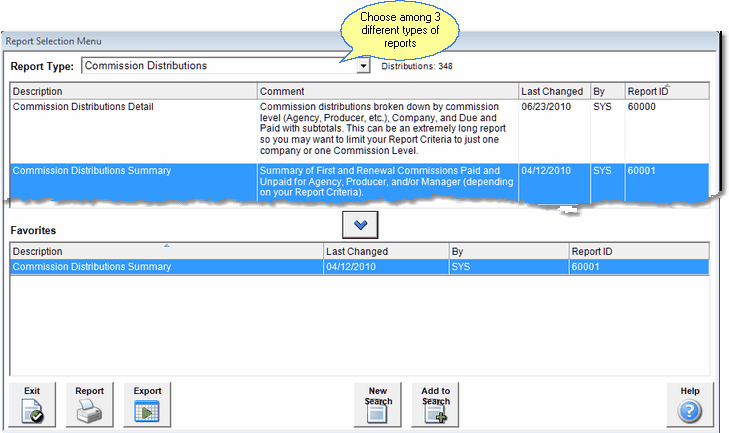Viewport: 729px width, 433px height.
Task: Click the Comment column header
Action: pyautogui.click(x=387, y=91)
